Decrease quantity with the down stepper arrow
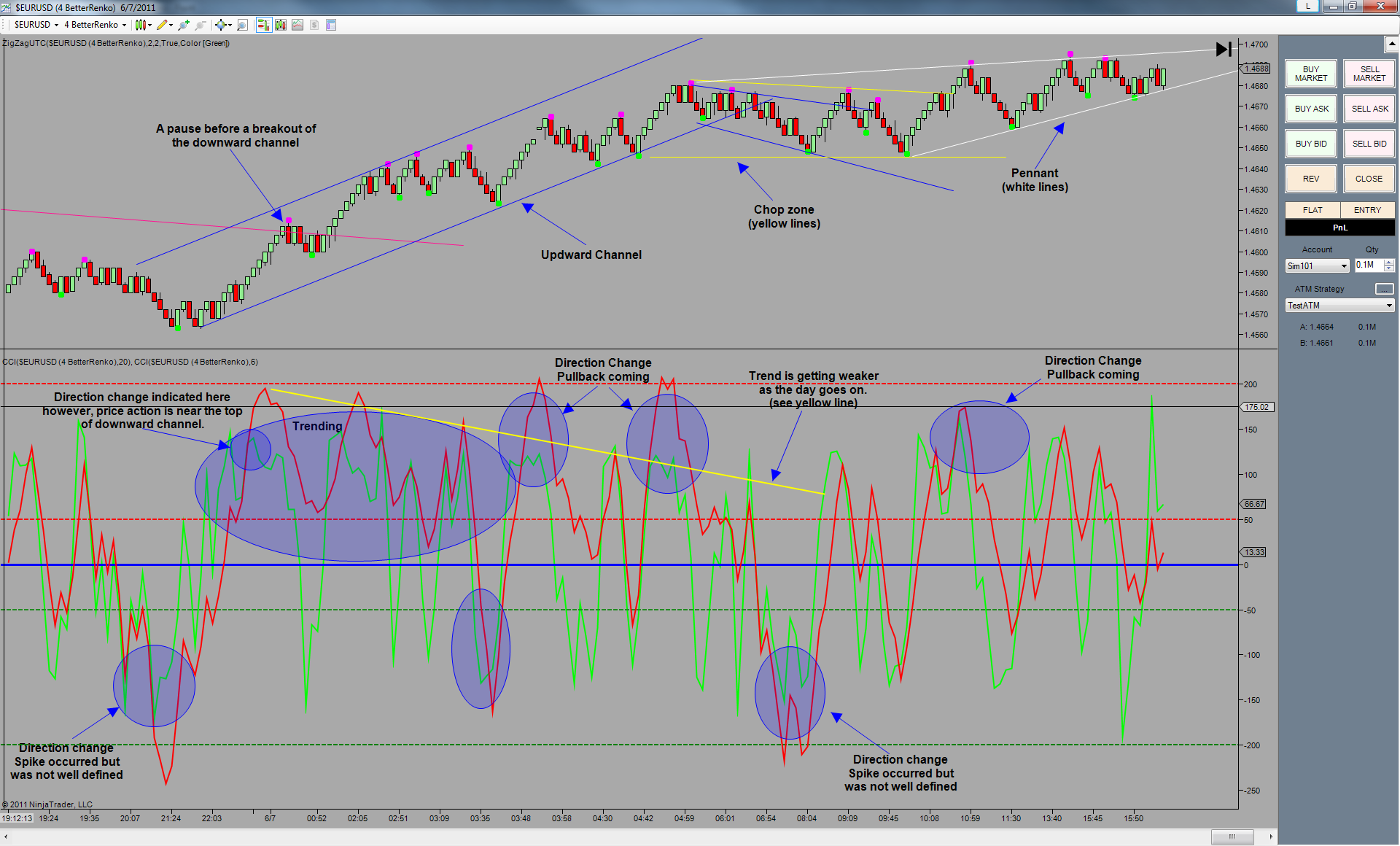Screen dimensions: 1400x846 1389,268
